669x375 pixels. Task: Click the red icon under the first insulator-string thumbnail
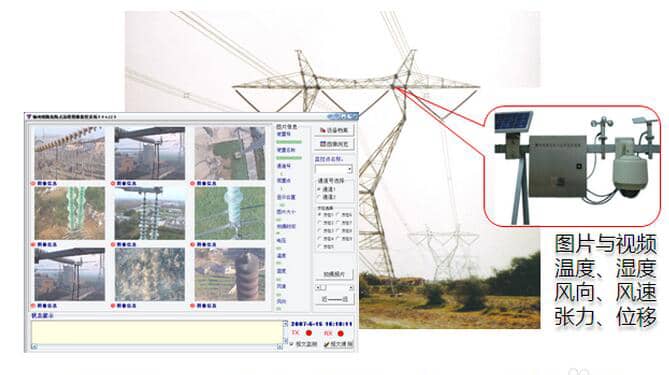[33, 183]
